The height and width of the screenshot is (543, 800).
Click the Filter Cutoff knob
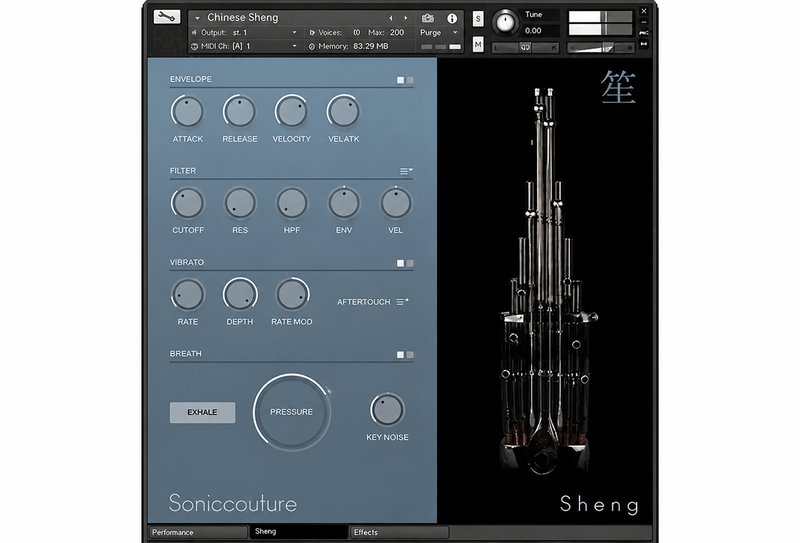[x=187, y=203]
